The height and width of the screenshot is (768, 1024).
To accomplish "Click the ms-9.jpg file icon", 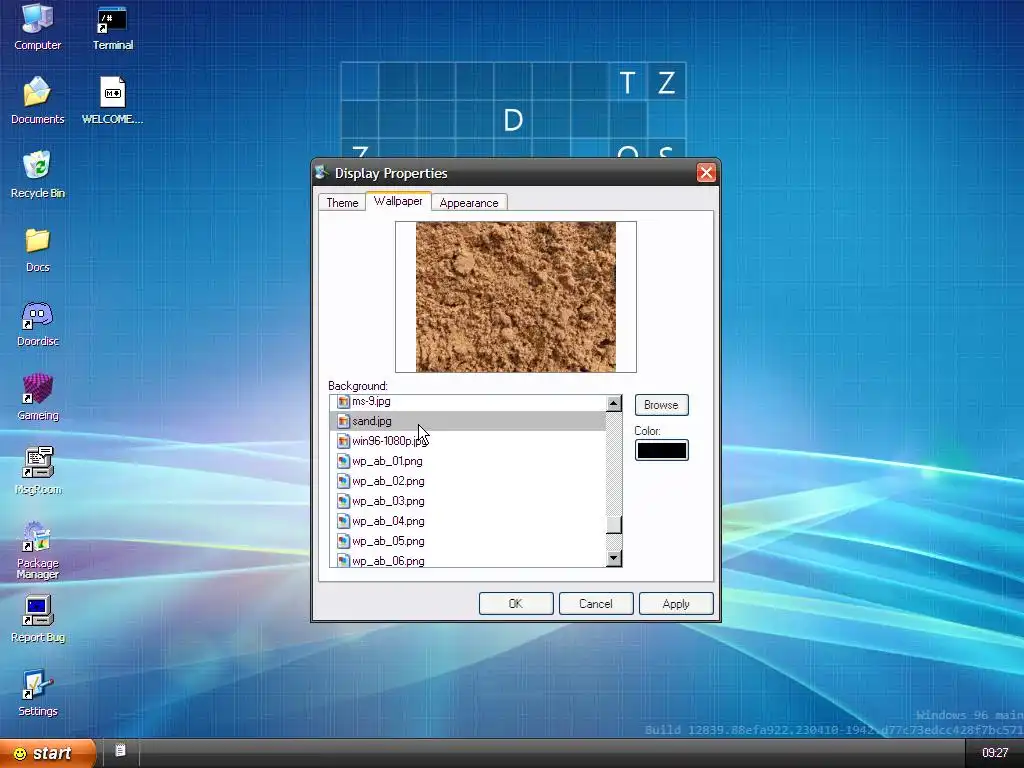I will pos(343,401).
